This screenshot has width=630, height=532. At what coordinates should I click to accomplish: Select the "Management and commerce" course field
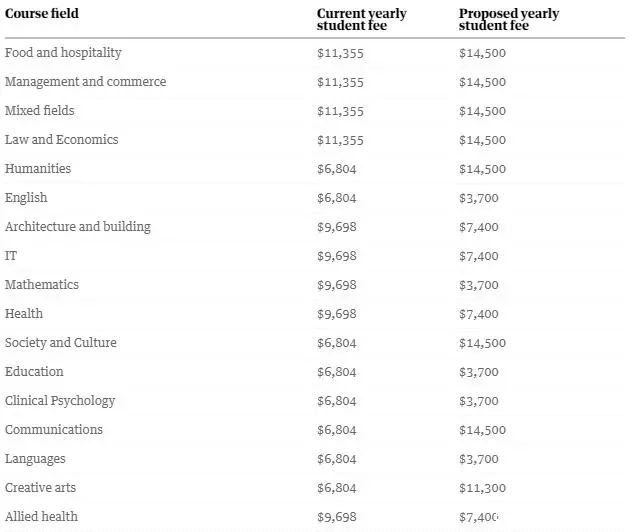tap(85, 81)
